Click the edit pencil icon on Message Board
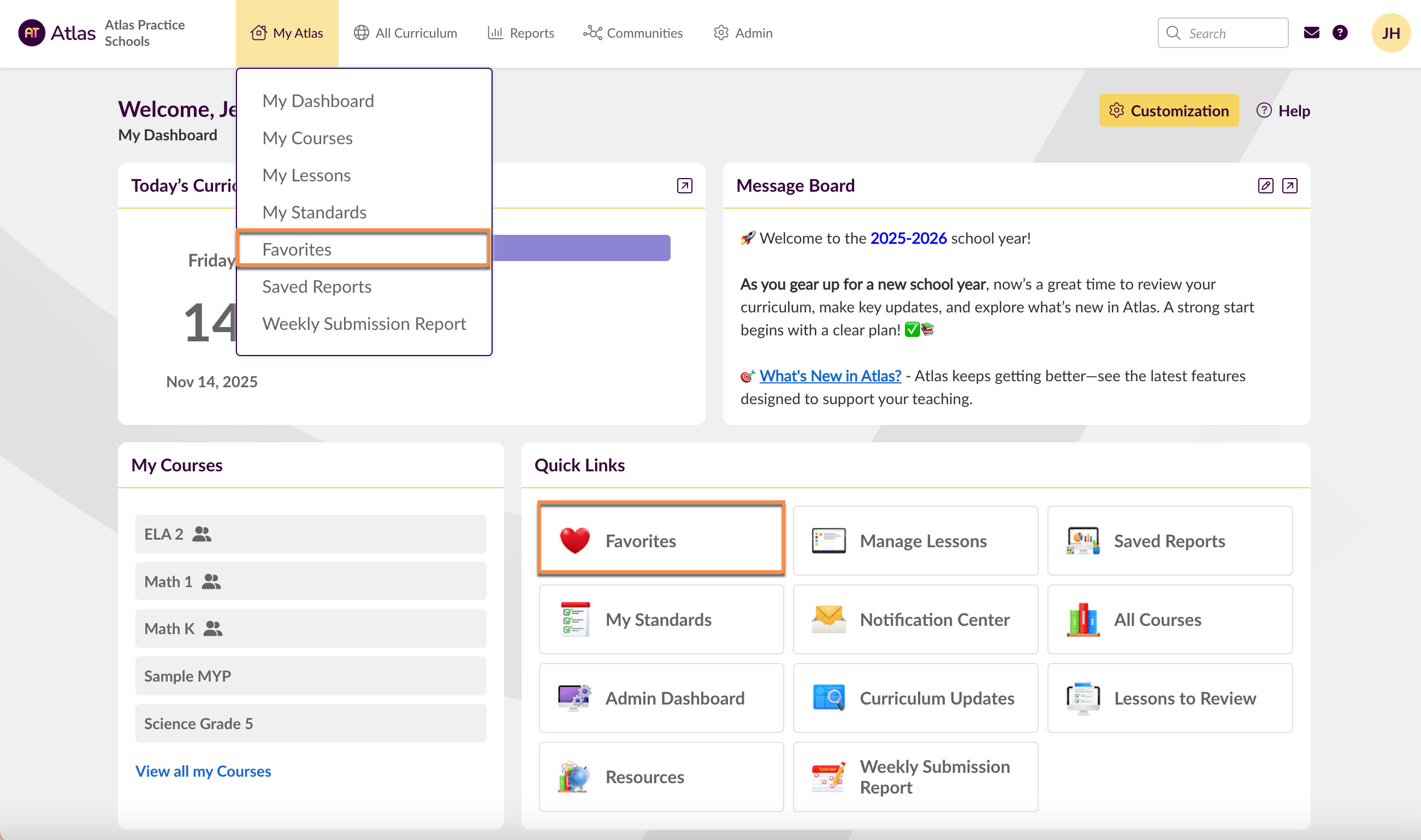Viewport: 1421px width, 840px height. tap(1265, 186)
